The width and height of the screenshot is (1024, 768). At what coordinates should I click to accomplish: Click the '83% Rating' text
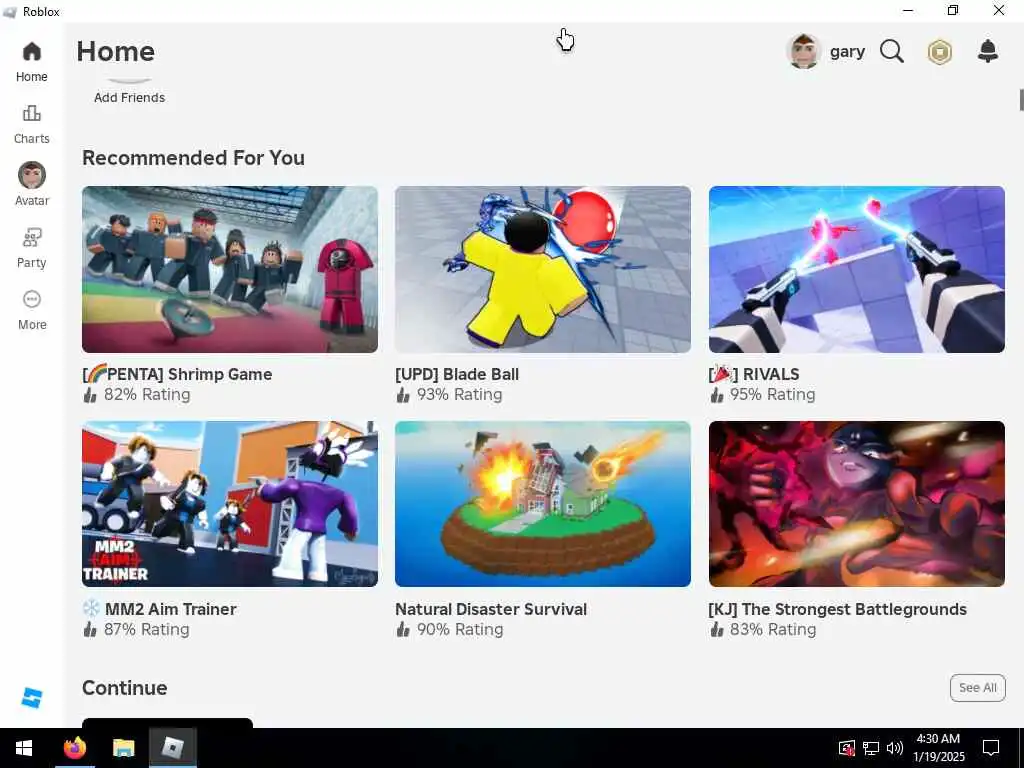[x=773, y=629]
